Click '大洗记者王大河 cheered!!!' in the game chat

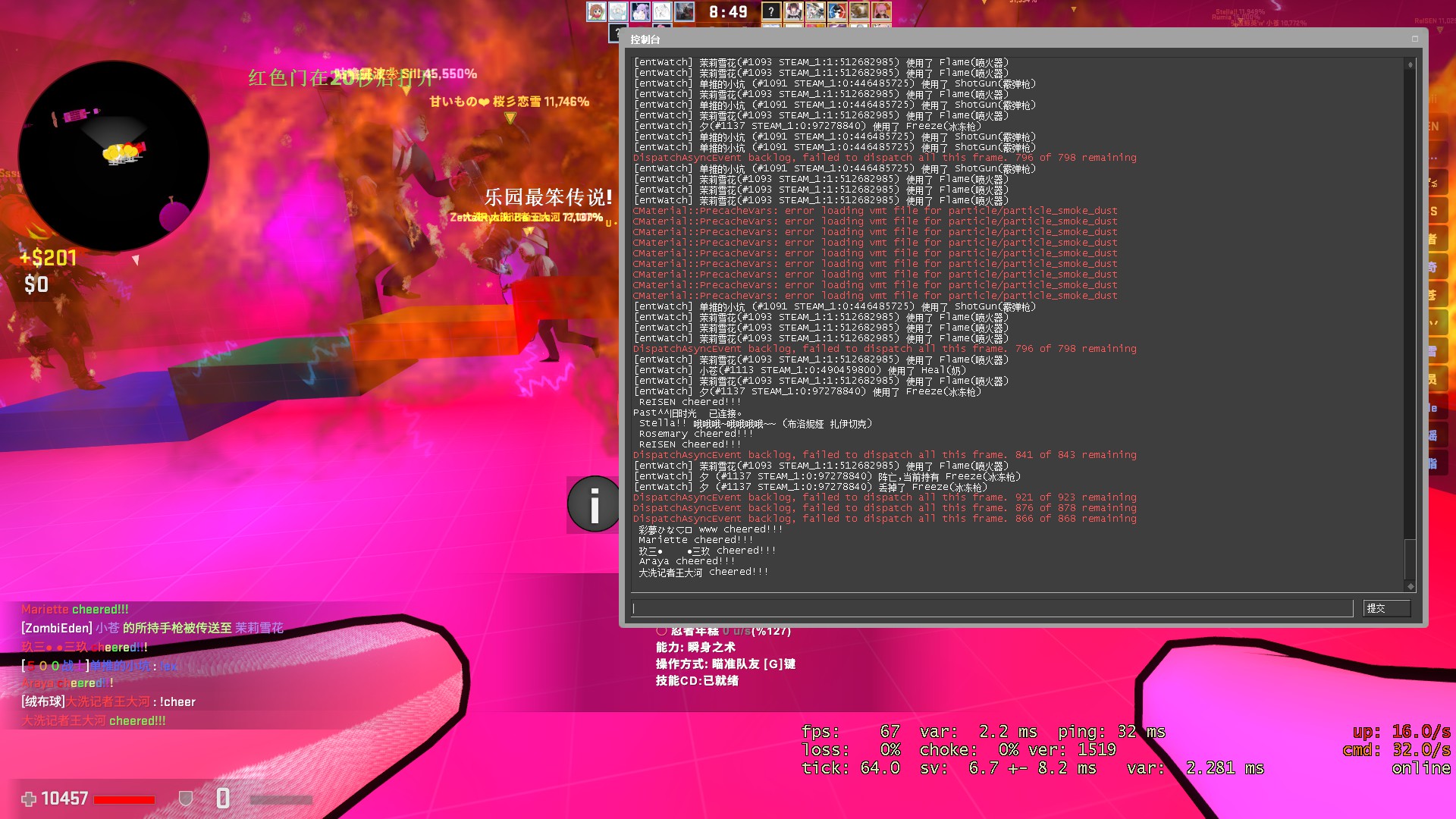point(93,721)
